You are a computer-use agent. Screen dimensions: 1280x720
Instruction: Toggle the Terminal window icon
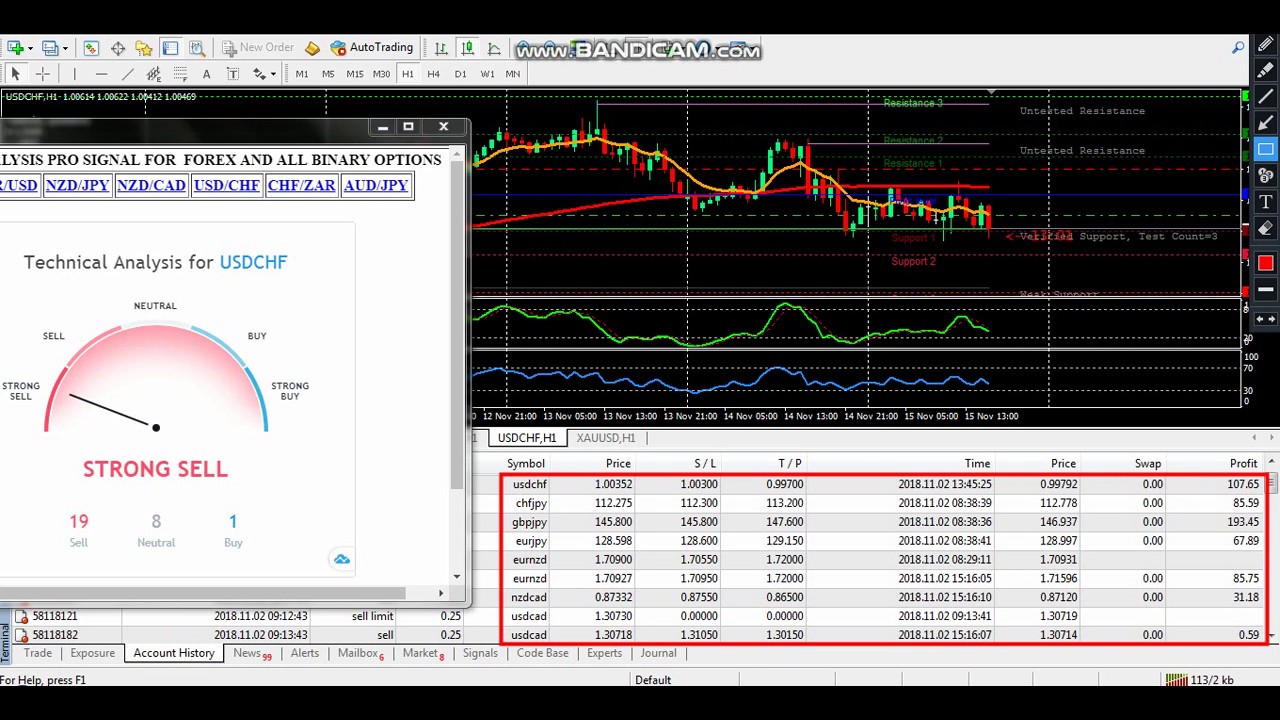point(170,47)
